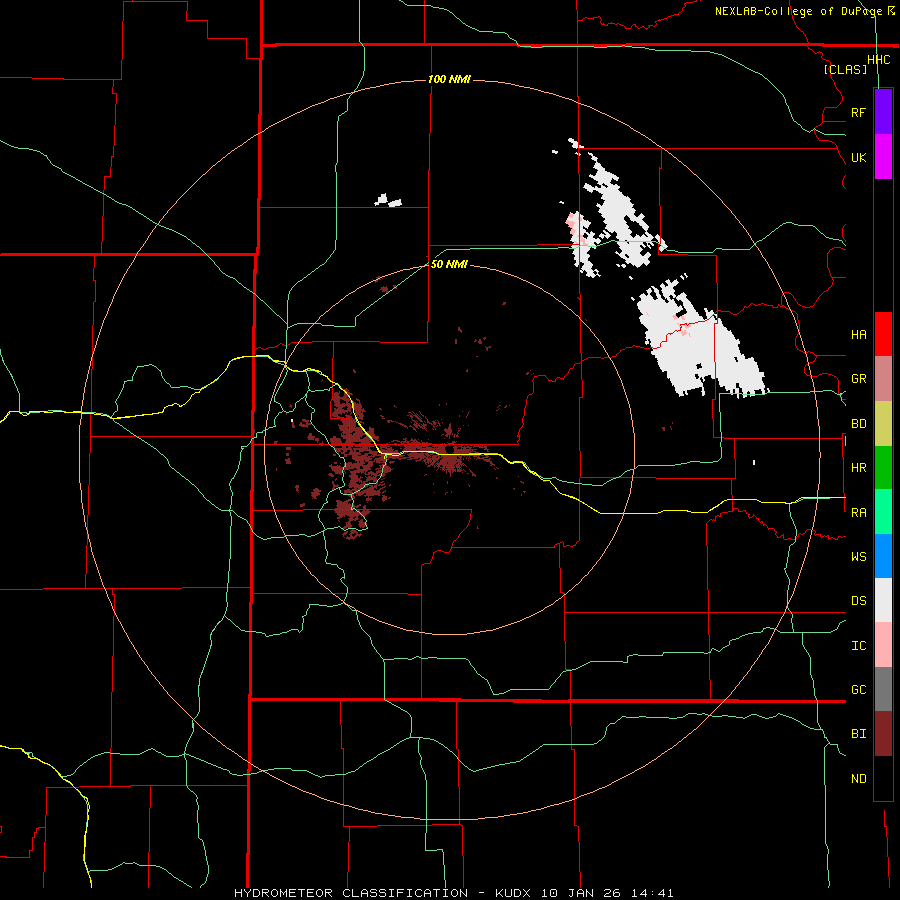900x900 pixels.
Task: Click the 'RF' legend label
Action: point(858,112)
